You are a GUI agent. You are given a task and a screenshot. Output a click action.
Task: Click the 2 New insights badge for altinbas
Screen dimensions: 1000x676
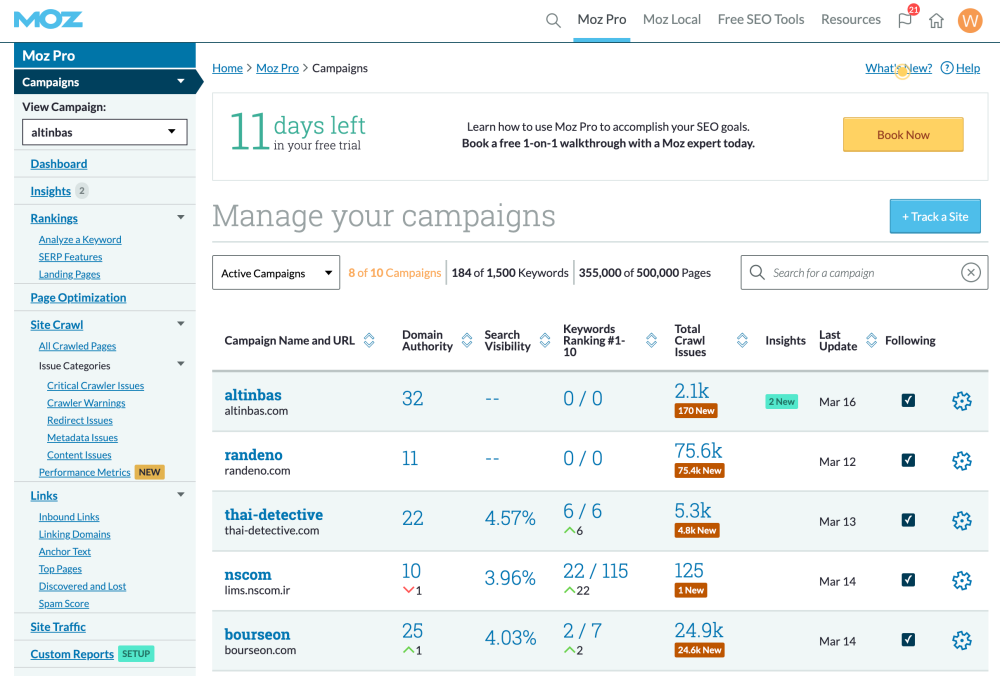[x=781, y=402]
